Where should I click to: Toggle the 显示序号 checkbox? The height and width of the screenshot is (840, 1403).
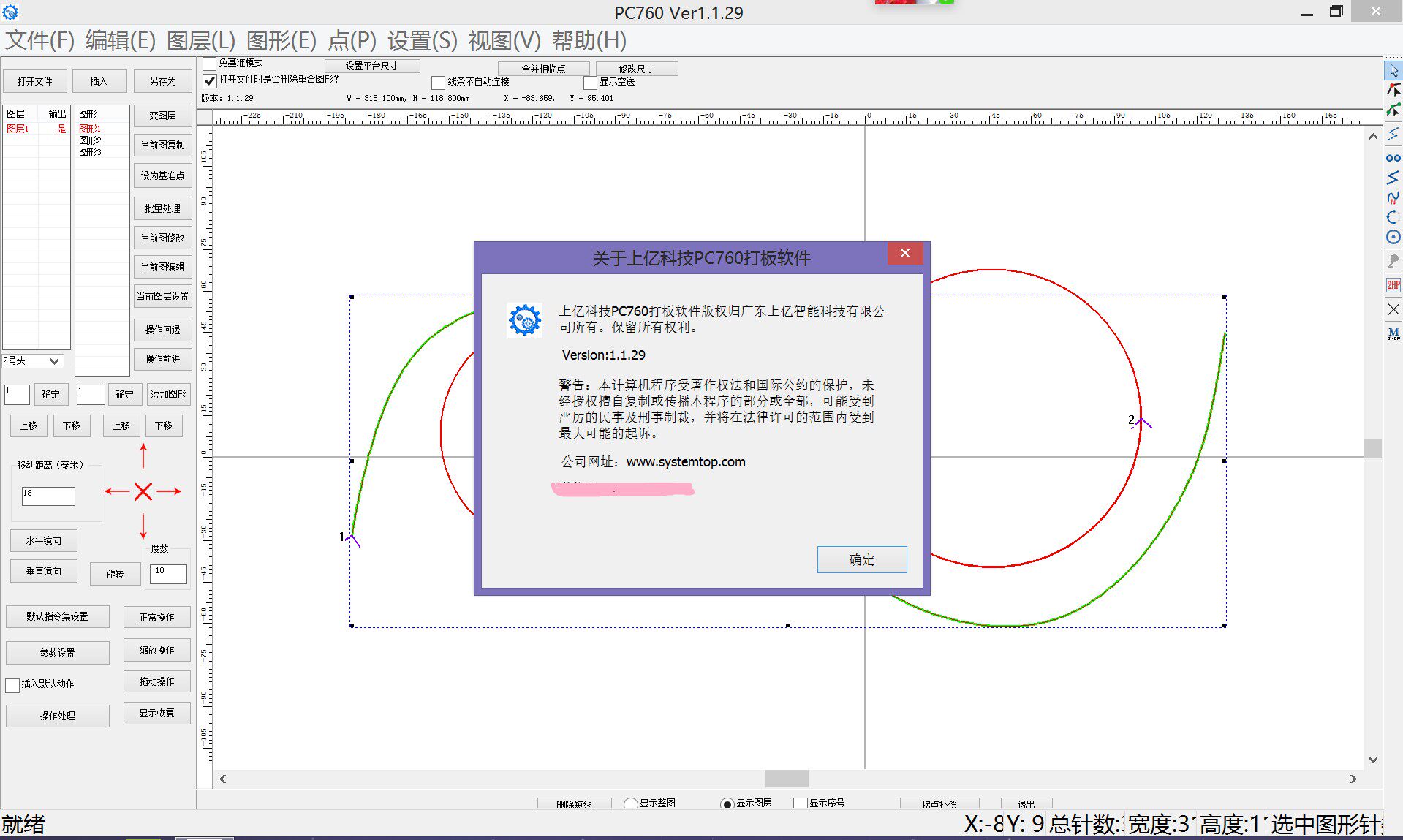point(800,803)
